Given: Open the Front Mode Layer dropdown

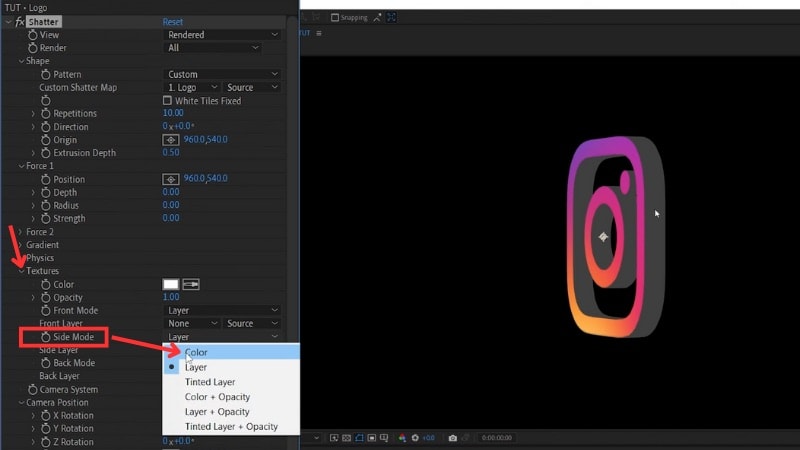Looking at the screenshot, I should pos(222,310).
